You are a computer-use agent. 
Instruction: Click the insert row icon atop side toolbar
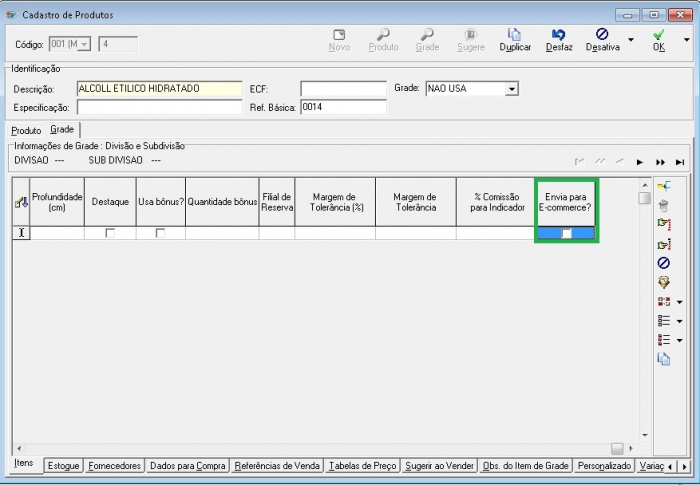[x=663, y=186]
